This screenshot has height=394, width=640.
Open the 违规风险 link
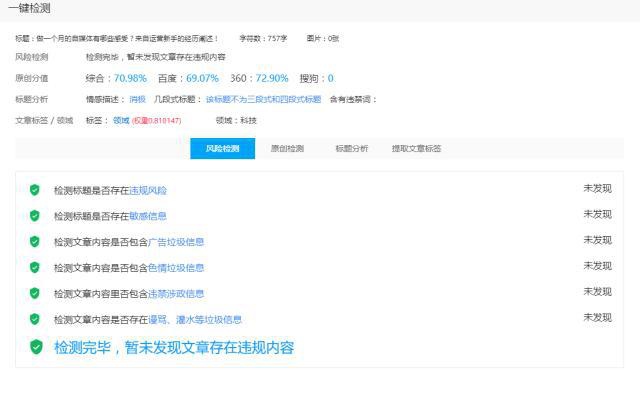(x=148, y=191)
